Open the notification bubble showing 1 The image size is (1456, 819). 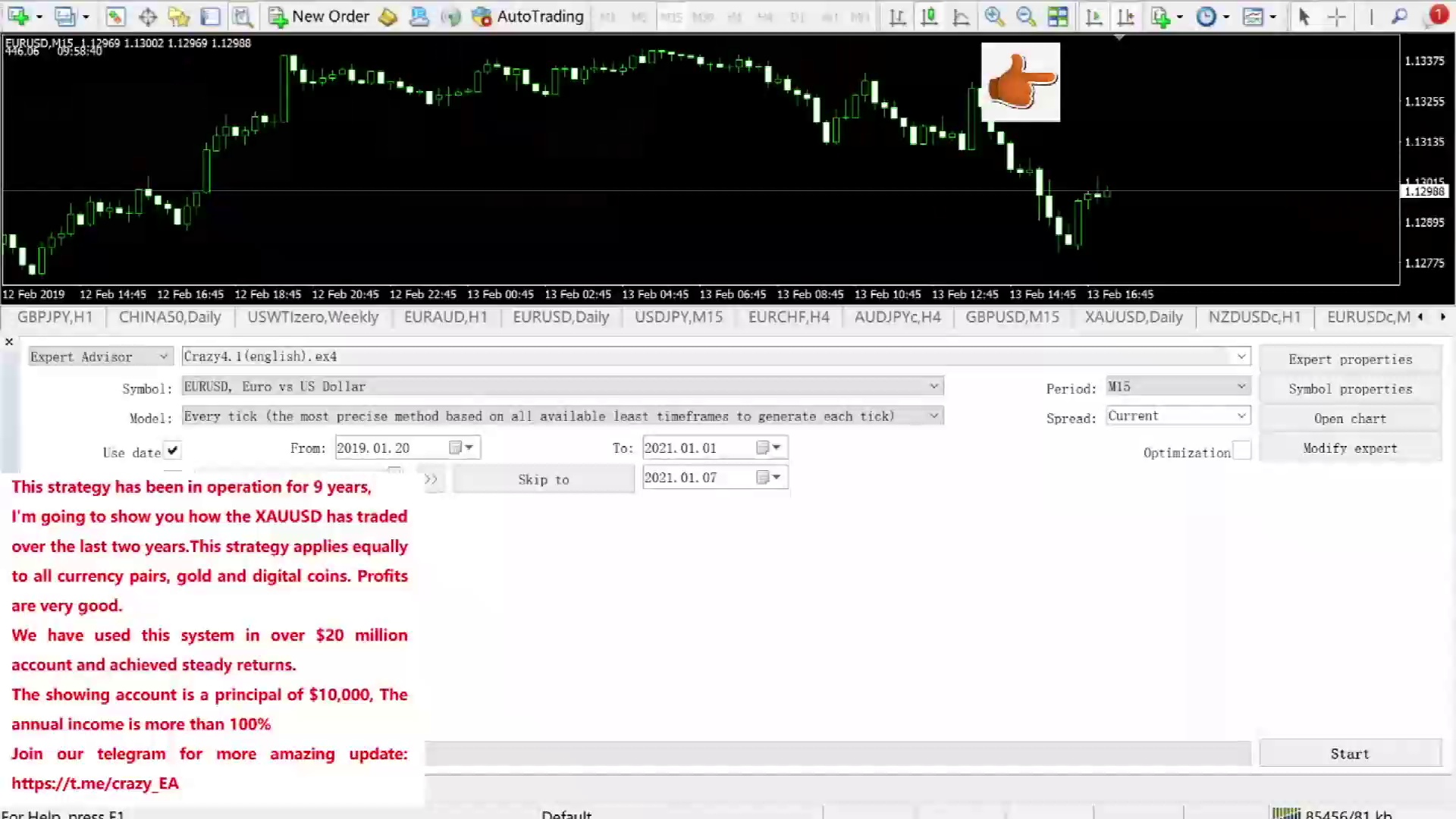pyautogui.click(x=1437, y=14)
